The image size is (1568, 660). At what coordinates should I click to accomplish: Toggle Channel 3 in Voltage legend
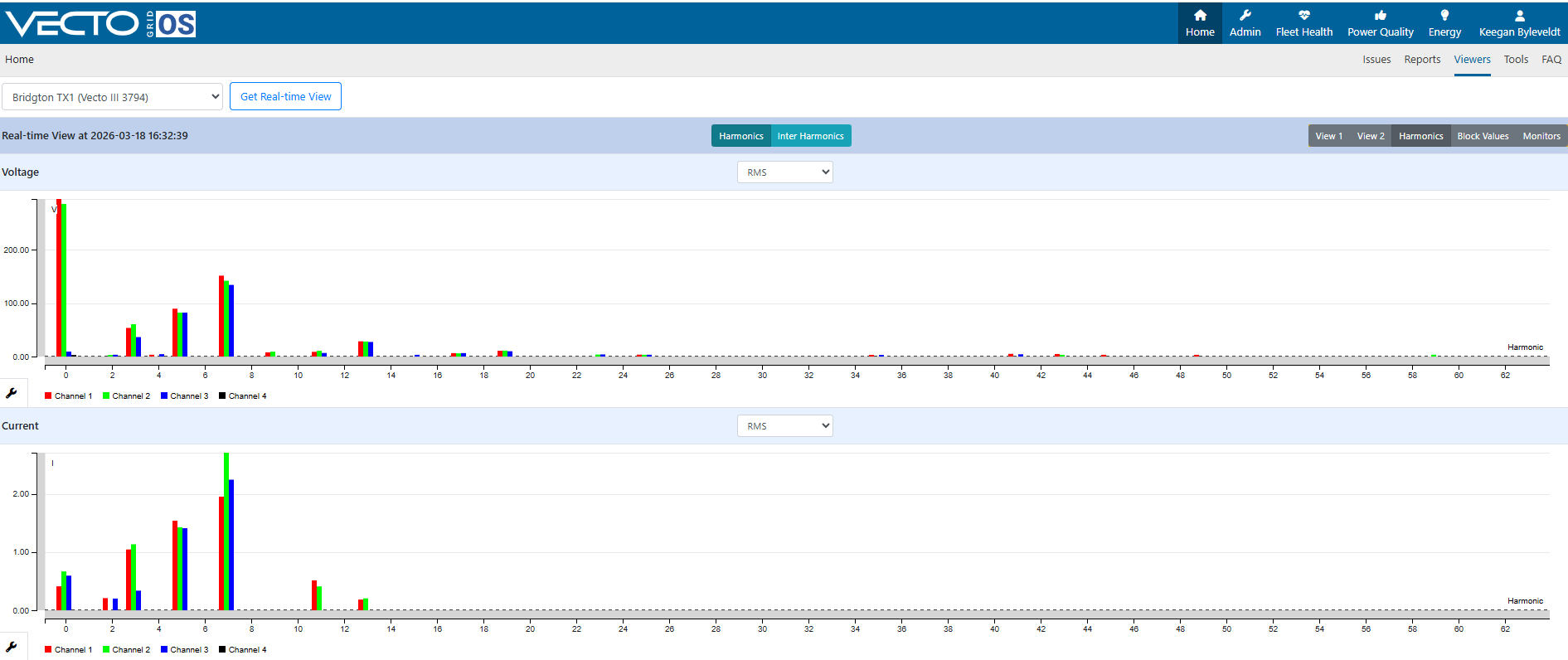185,396
